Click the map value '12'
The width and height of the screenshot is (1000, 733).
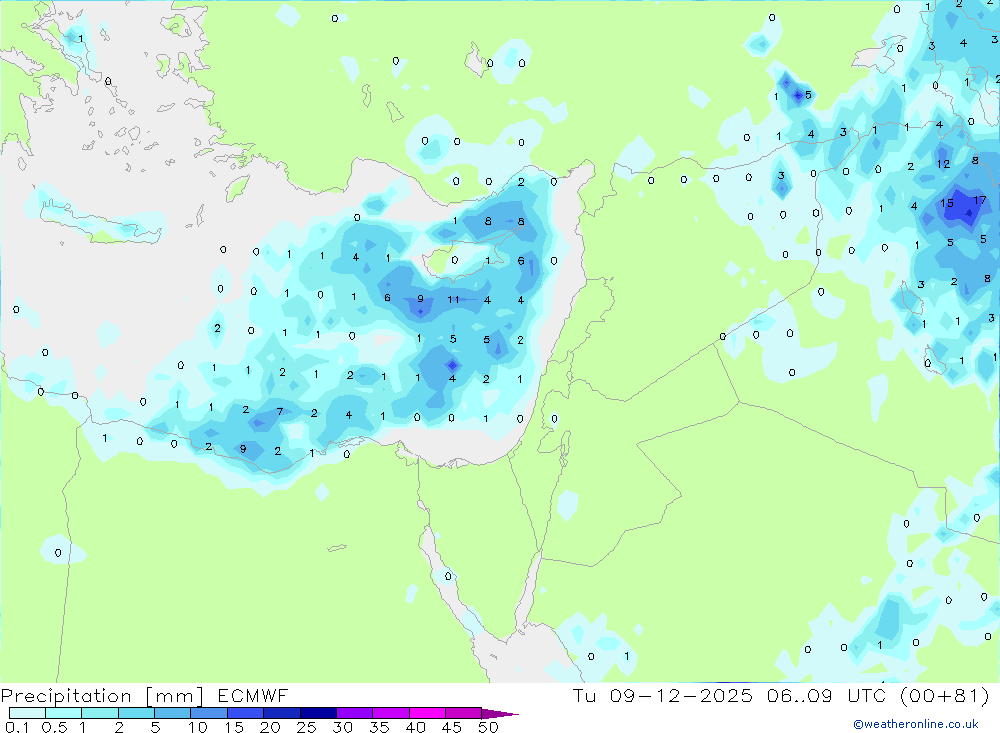point(943,164)
